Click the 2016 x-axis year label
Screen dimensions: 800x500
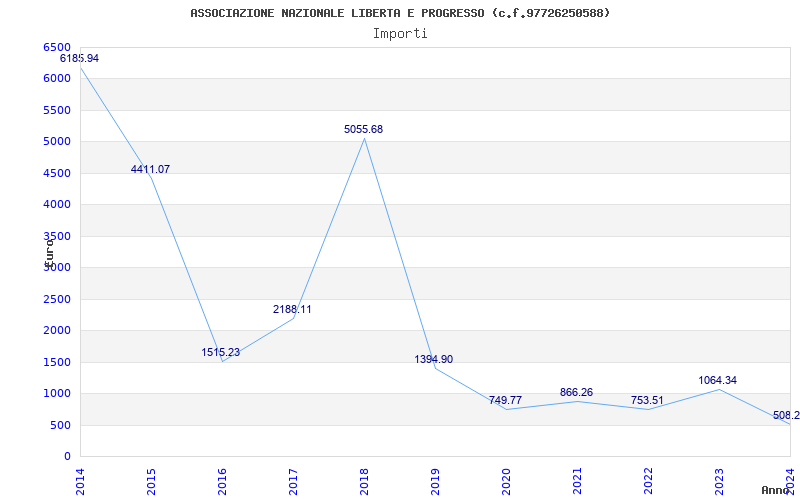pyautogui.click(x=222, y=482)
